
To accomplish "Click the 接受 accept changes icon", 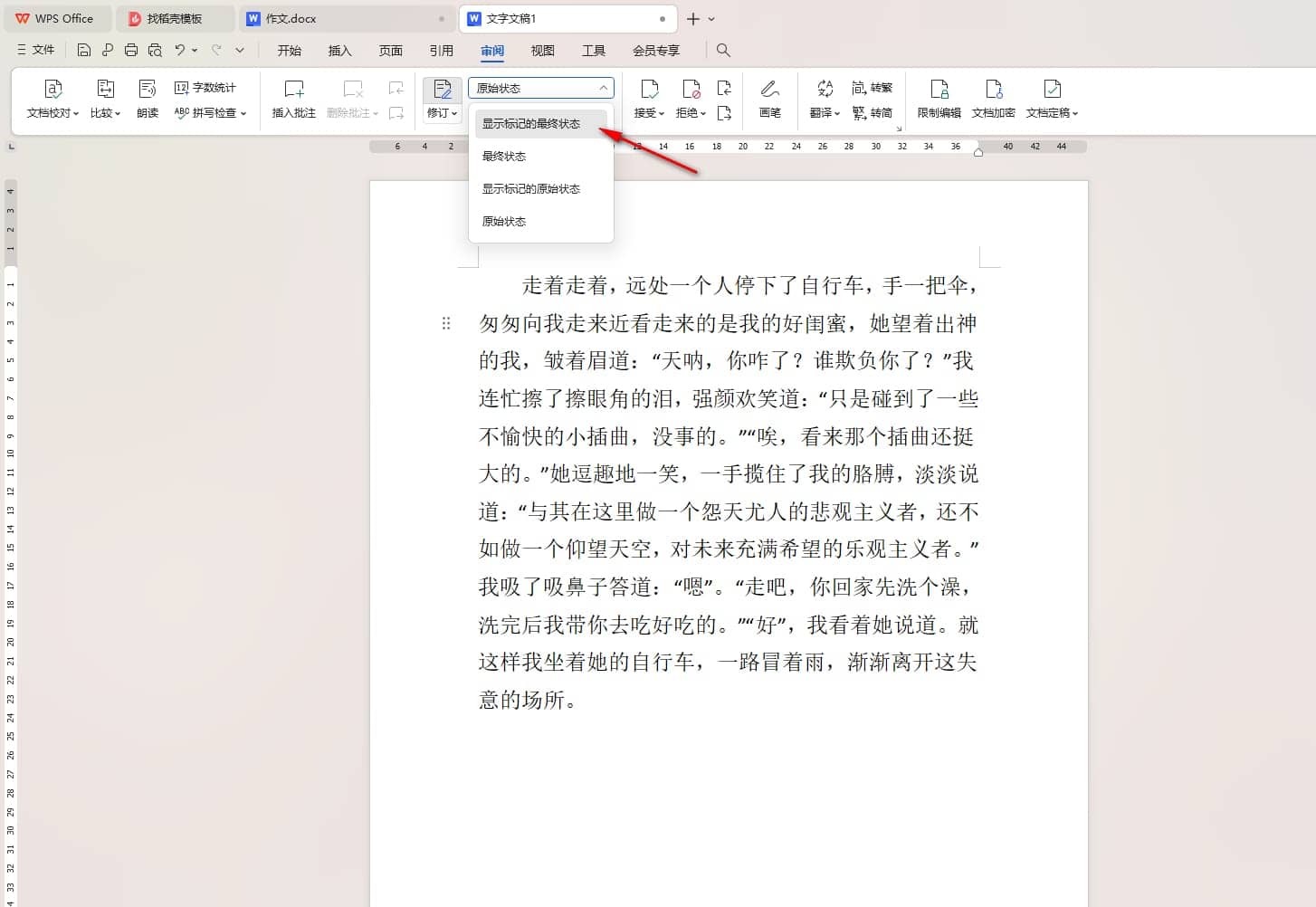I will click(x=649, y=89).
